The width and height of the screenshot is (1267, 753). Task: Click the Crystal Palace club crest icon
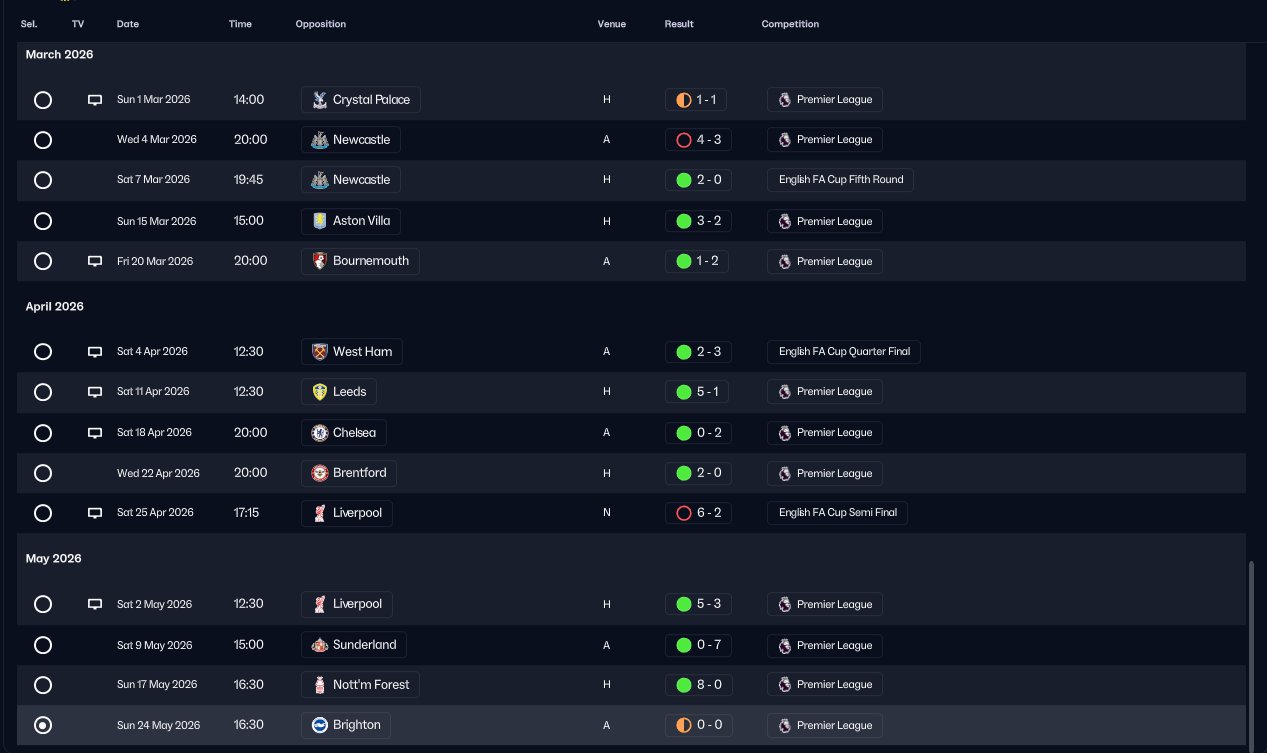(x=319, y=100)
